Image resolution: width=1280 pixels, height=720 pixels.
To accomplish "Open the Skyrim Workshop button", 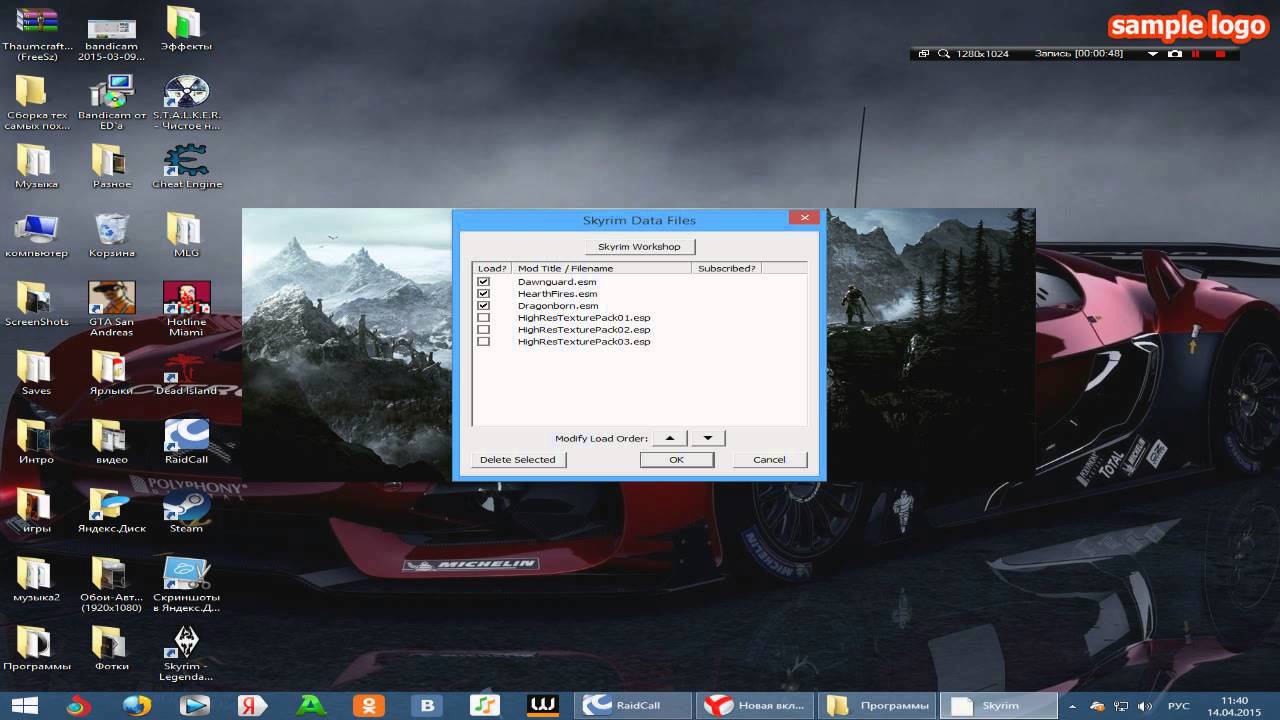I will [x=639, y=246].
